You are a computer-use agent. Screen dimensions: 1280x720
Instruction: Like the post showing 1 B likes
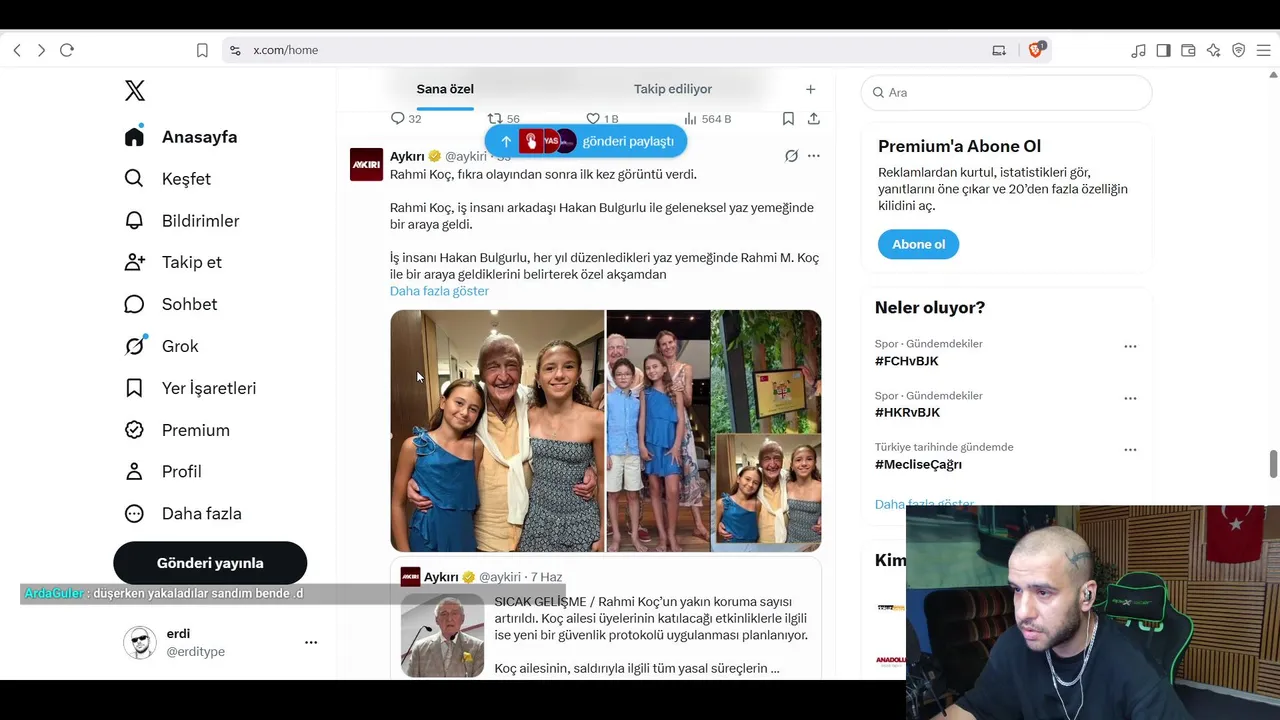pos(602,118)
